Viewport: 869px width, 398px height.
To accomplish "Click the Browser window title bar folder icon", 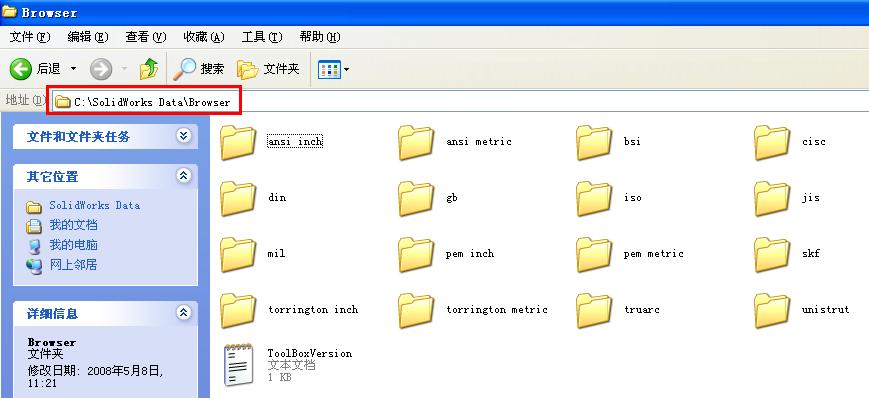I will (x=9, y=12).
